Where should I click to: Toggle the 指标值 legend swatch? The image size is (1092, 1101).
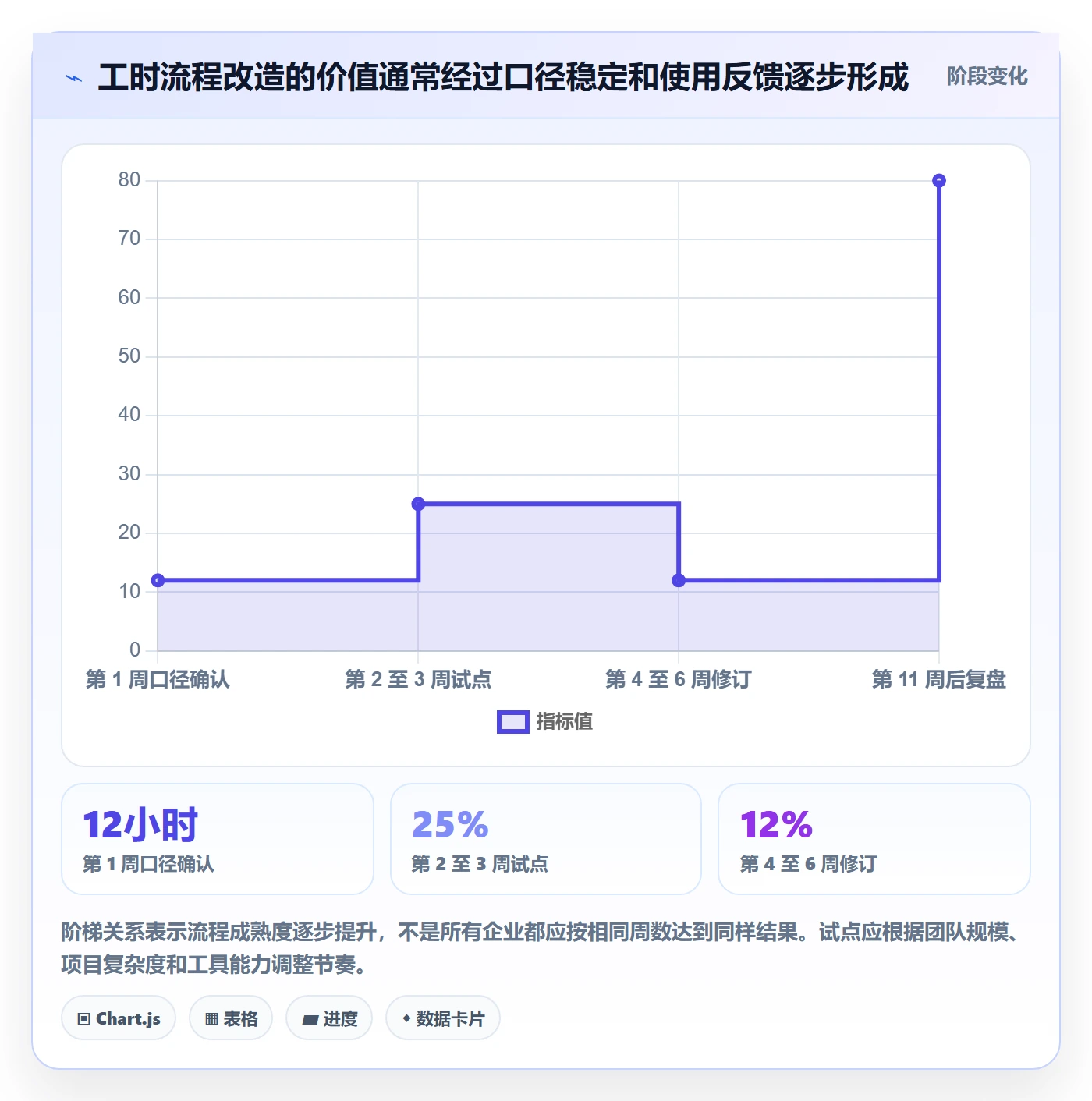(x=512, y=722)
